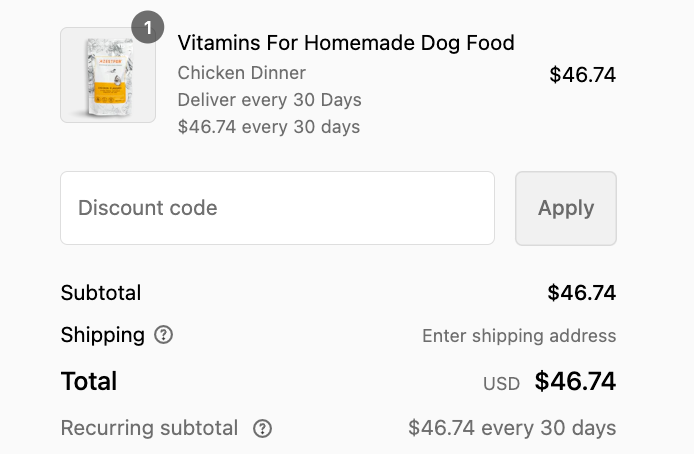Click the quantity badge showing 1
The width and height of the screenshot is (694, 454).
(148, 28)
